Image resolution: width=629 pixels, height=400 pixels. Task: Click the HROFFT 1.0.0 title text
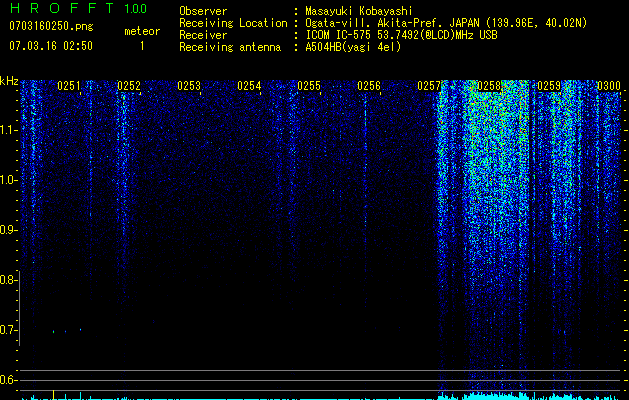(79, 8)
